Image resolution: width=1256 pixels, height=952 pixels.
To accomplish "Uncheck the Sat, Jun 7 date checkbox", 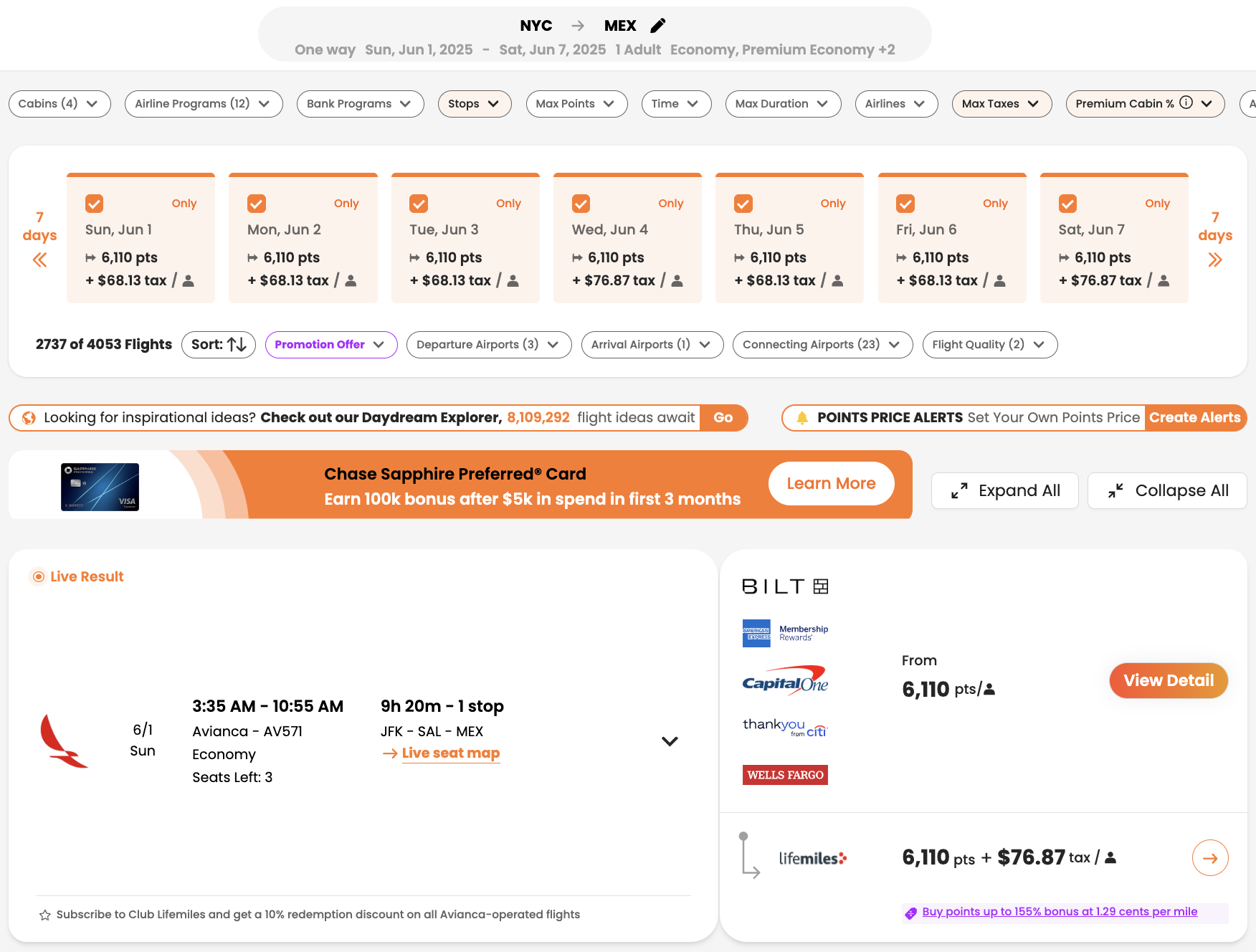I will (x=1067, y=204).
